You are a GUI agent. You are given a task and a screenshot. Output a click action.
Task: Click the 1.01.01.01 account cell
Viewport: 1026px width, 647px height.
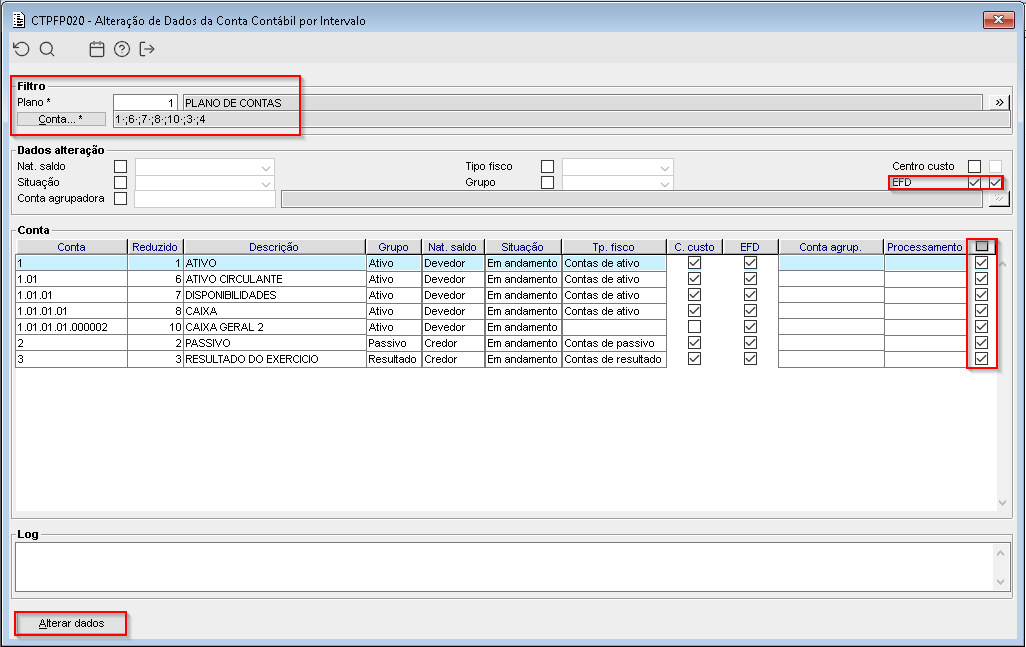71,311
